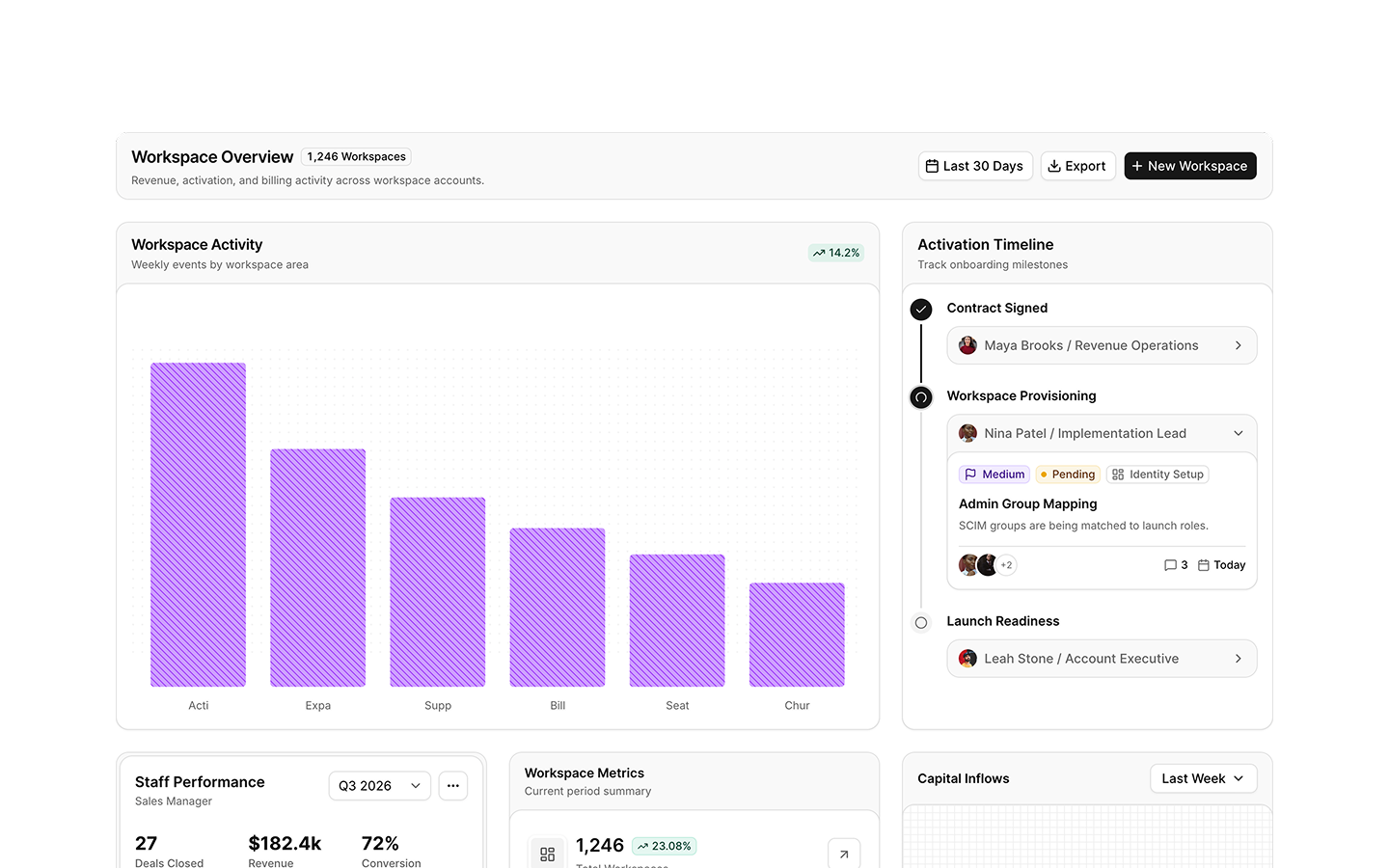Click Leah Stone avatar
The height and width of the screenshot is (868, 1389).
point(967,659)
